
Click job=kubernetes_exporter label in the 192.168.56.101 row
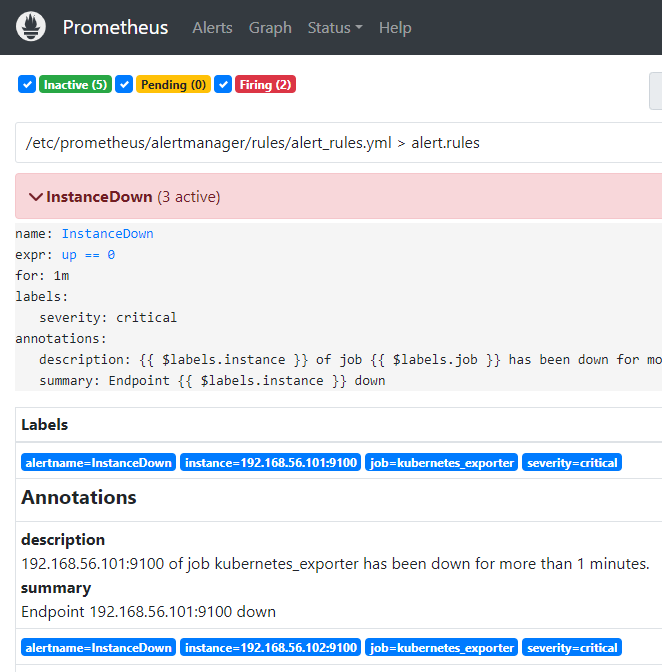(442, 462)
